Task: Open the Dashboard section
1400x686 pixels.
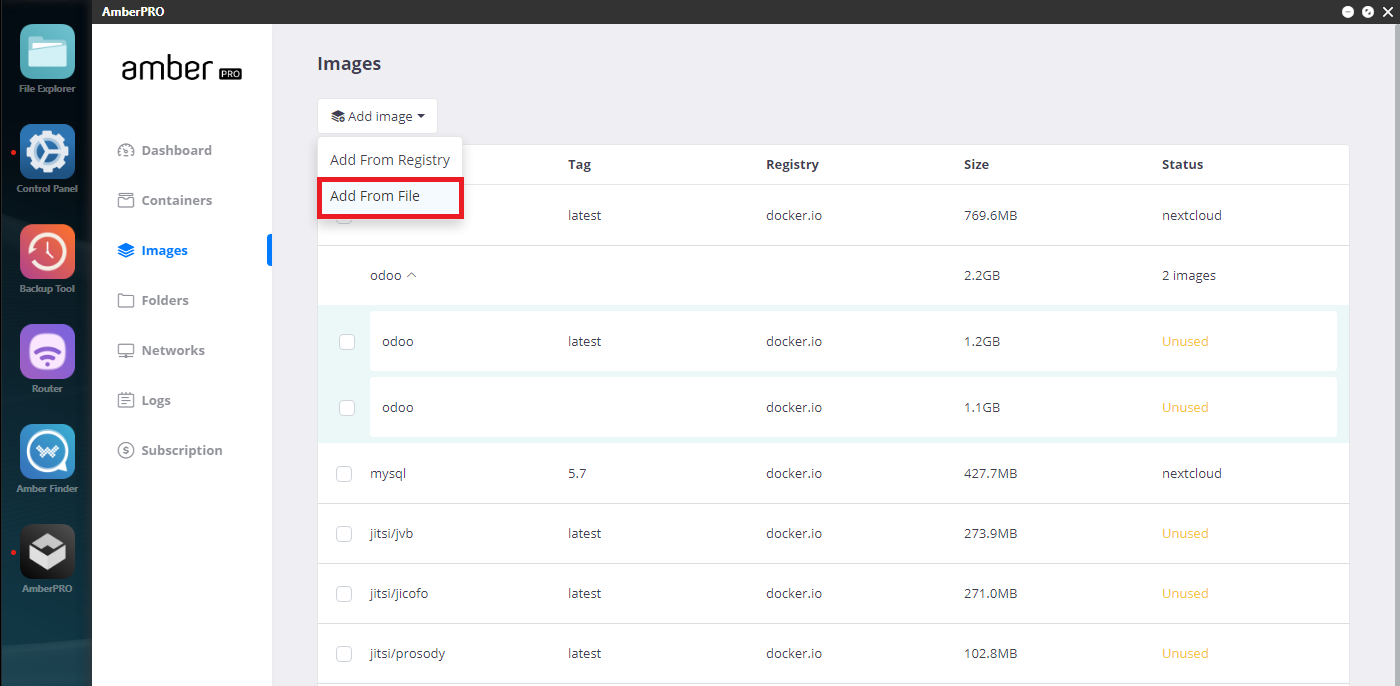Action: [x=176, y=151]
